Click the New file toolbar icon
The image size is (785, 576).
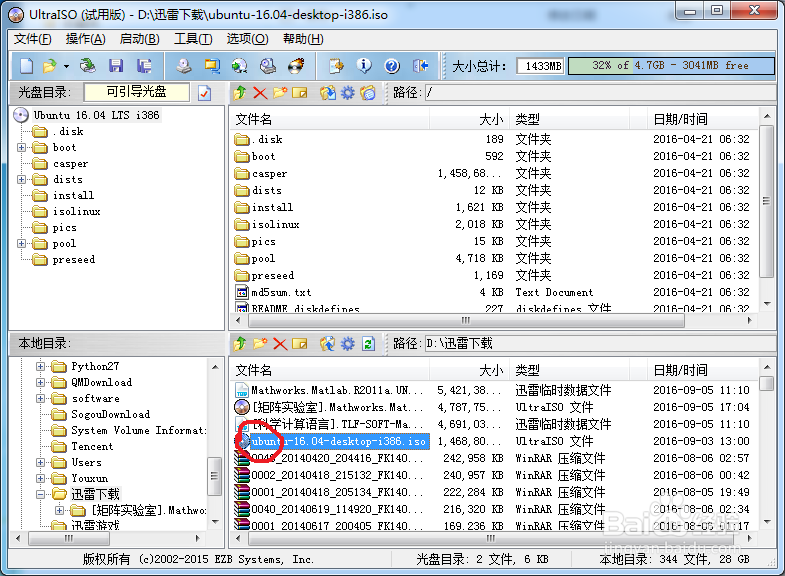click(x=27, y=66)
